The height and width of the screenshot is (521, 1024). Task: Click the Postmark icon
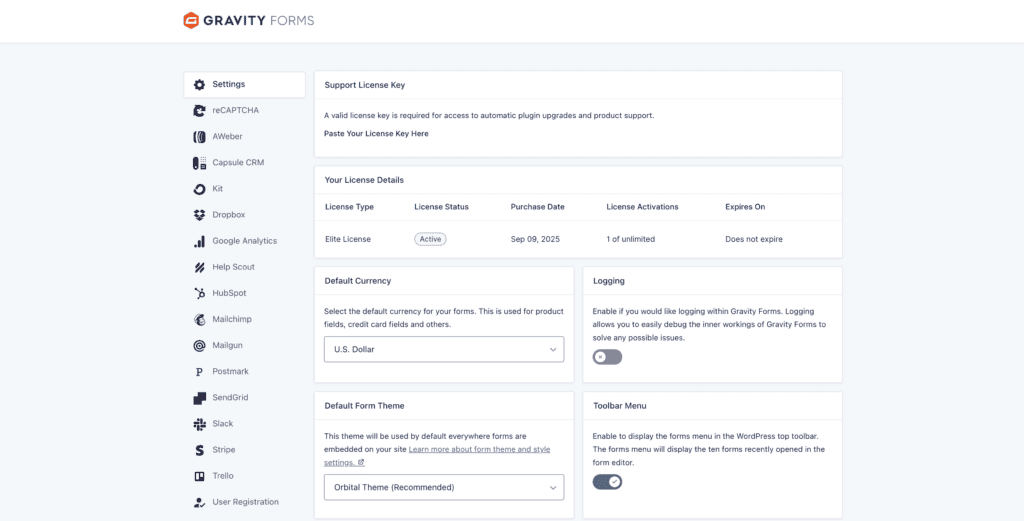point(199,372)
